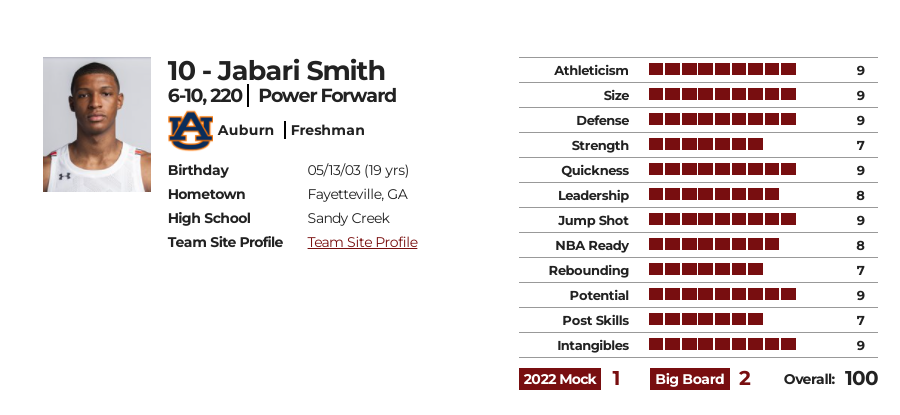Select the Jump Shot rating bar
This screenshot has height=415, width=900.
click(x=722, y=219)
